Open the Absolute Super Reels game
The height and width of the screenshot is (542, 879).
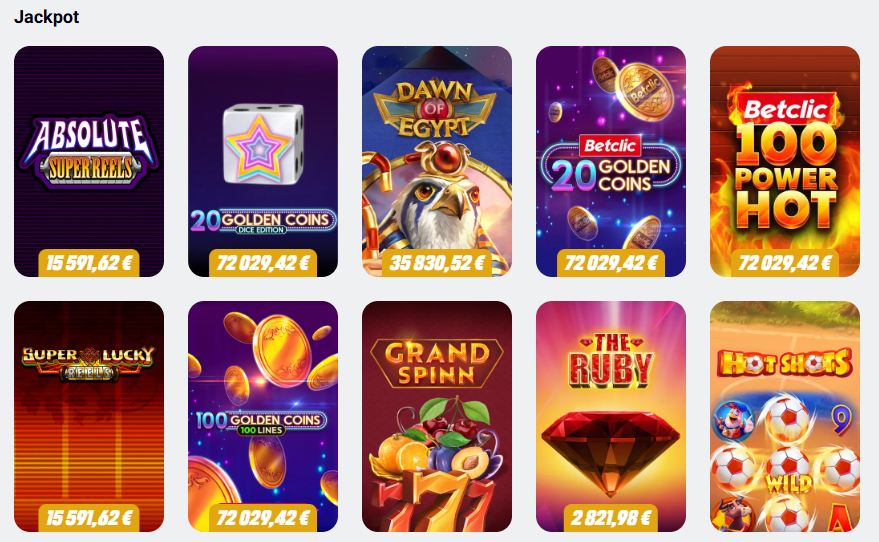(x=89, y=161)
